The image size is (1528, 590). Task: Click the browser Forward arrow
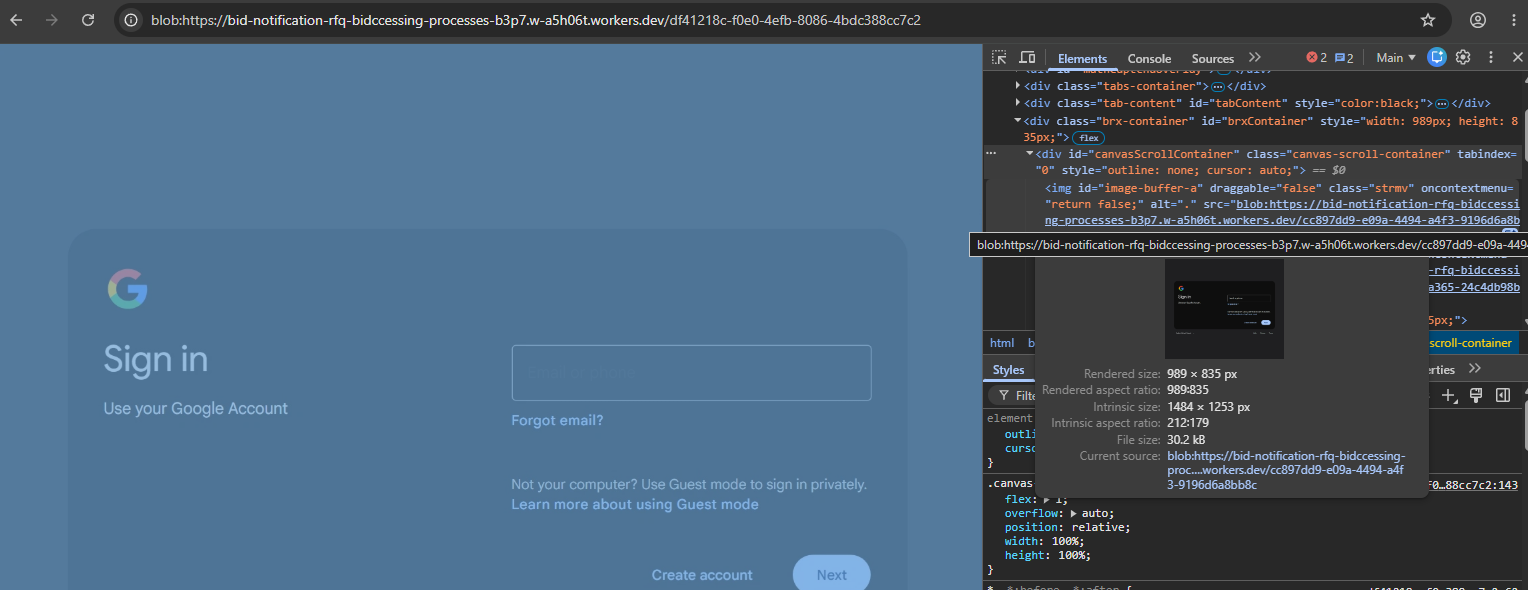pyautogui.click(x=52, y=20)
